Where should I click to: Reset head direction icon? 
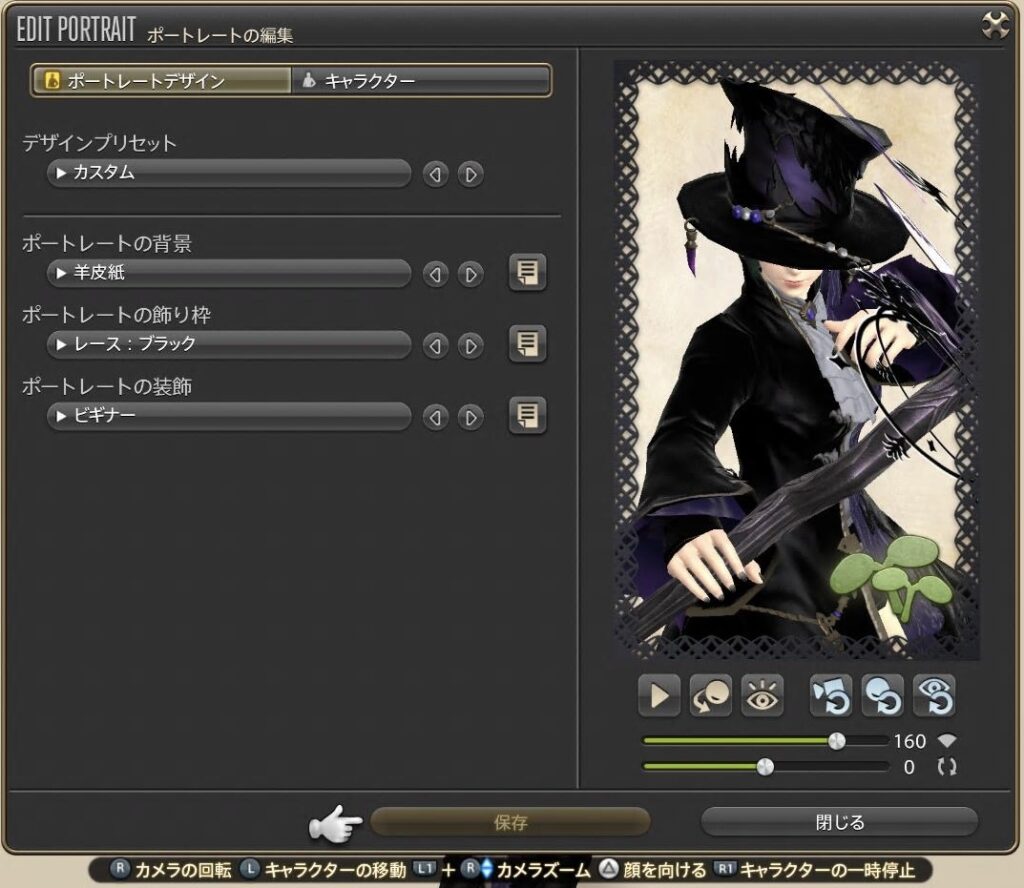882,696
